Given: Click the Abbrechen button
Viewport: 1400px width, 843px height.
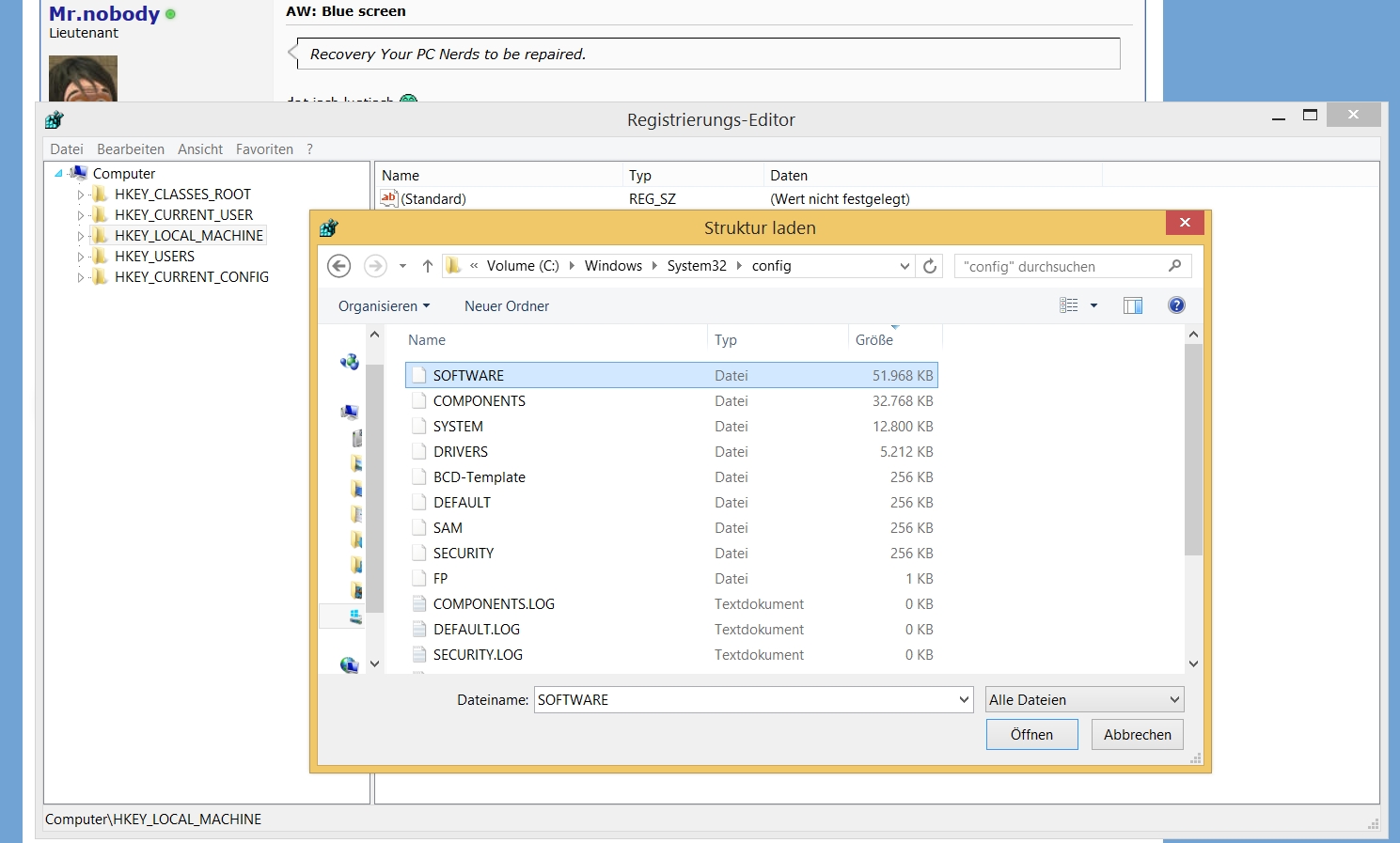Looking at the screenshot, I should click(1138, 735).
